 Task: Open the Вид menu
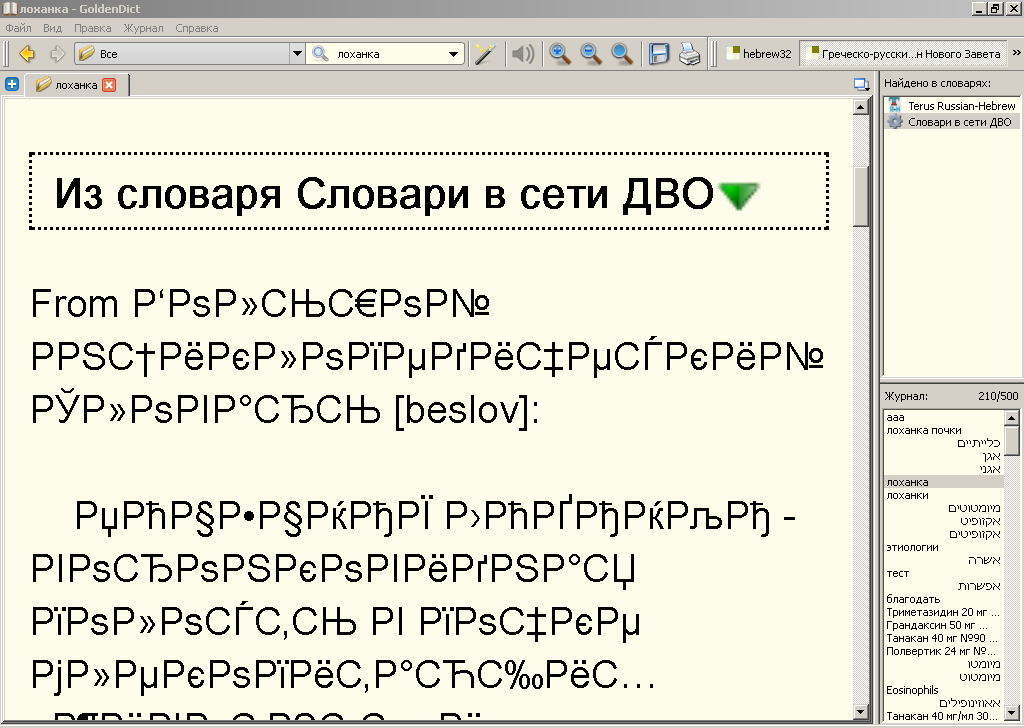[52, 28]
